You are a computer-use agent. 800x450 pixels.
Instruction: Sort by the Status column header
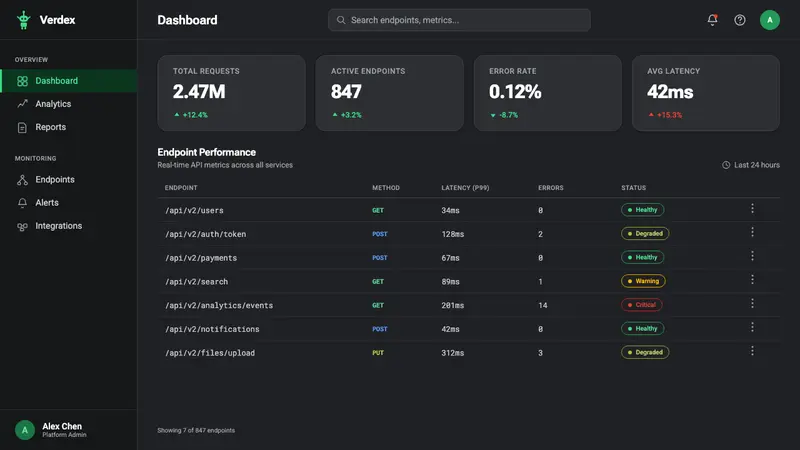coord(634,188)
